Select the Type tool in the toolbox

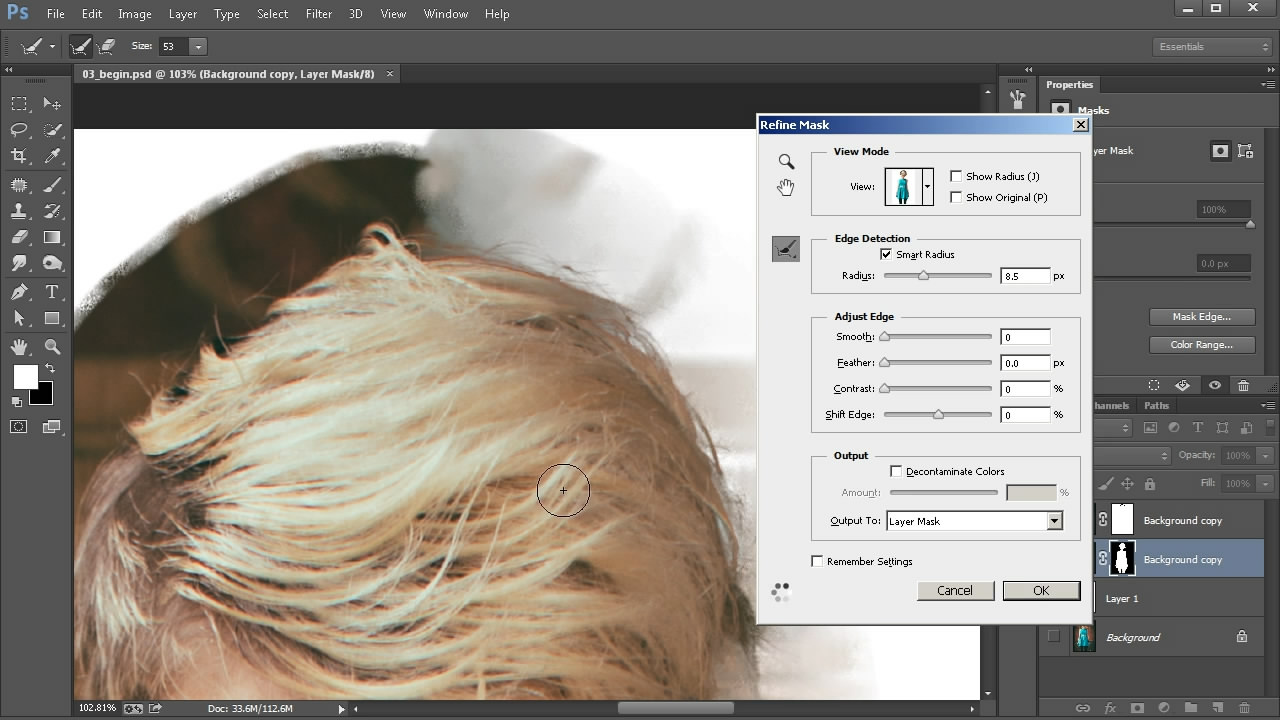pos(52,292)
